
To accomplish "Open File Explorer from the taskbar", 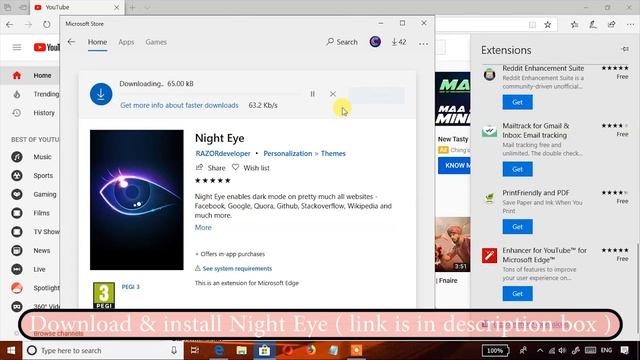I will click(242, 350).
